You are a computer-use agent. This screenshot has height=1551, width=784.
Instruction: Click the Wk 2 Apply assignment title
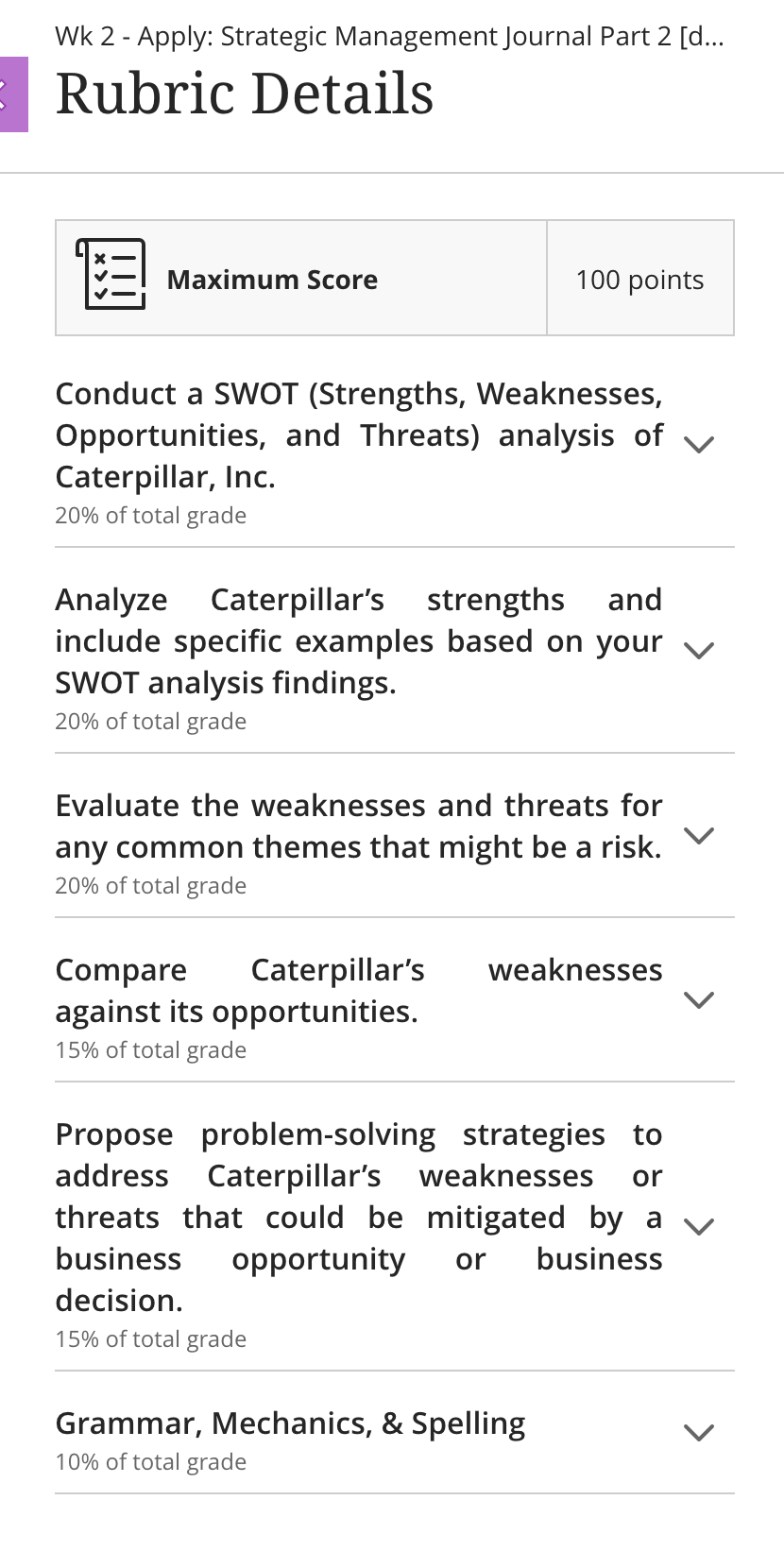pyautogui.click(x=390, y=36)
